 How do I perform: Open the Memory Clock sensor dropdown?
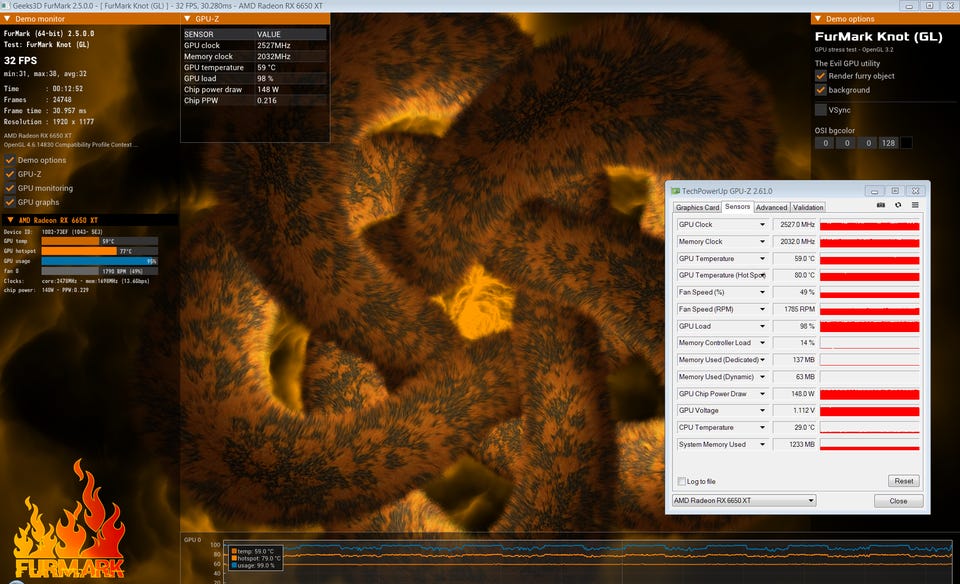coord(762,242)
